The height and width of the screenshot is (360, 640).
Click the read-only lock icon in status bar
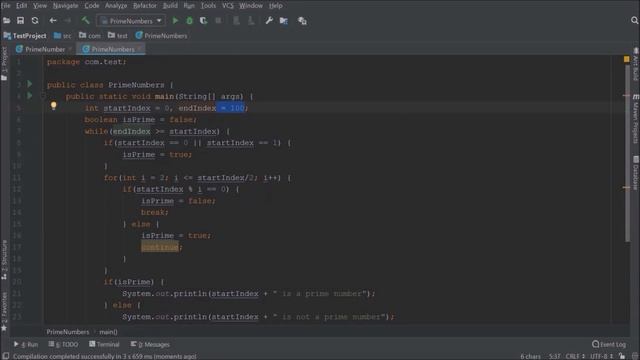click(622, 356)
